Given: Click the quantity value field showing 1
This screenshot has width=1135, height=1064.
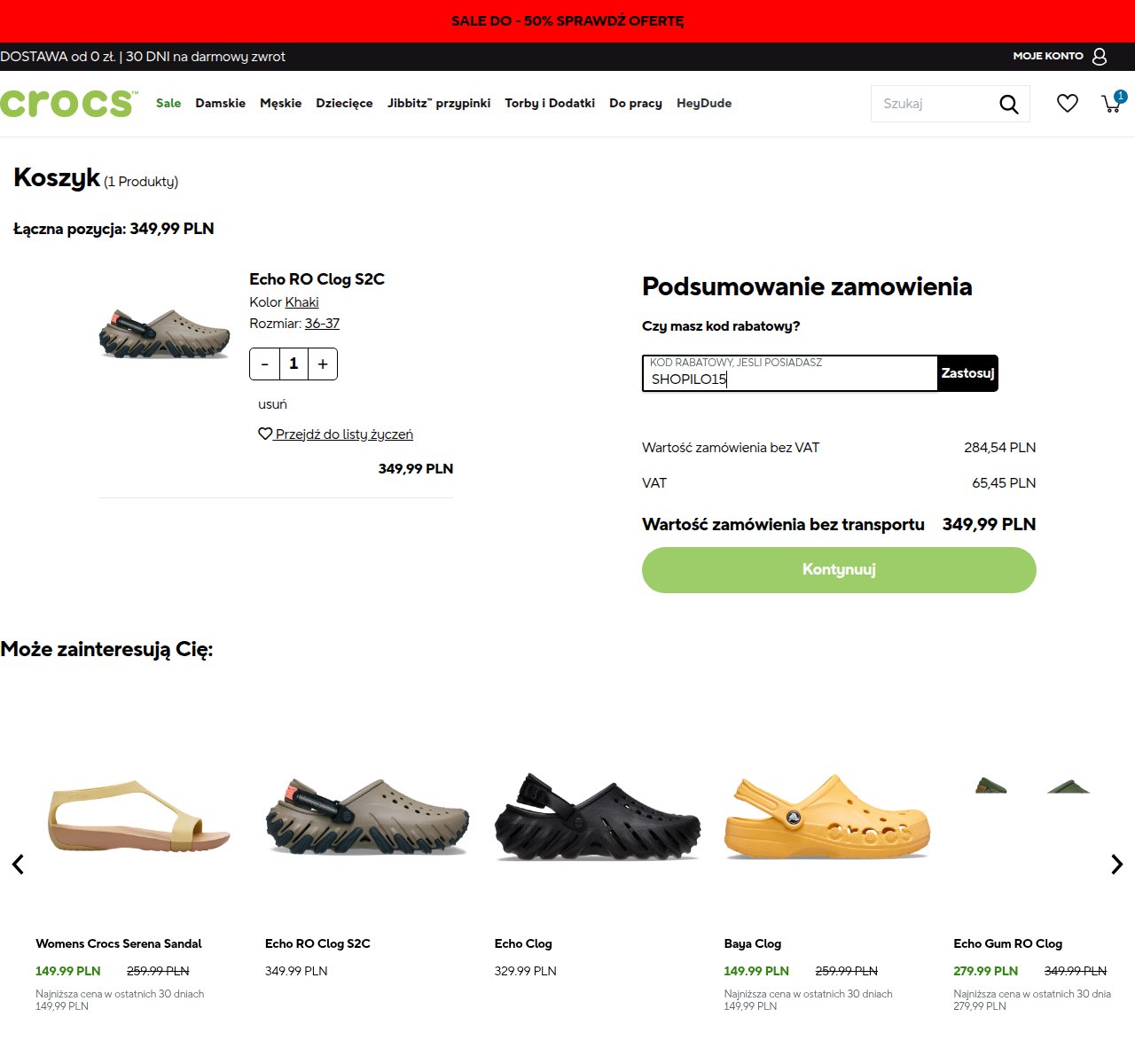Looking at the screenshot, I should click(294, 364).
